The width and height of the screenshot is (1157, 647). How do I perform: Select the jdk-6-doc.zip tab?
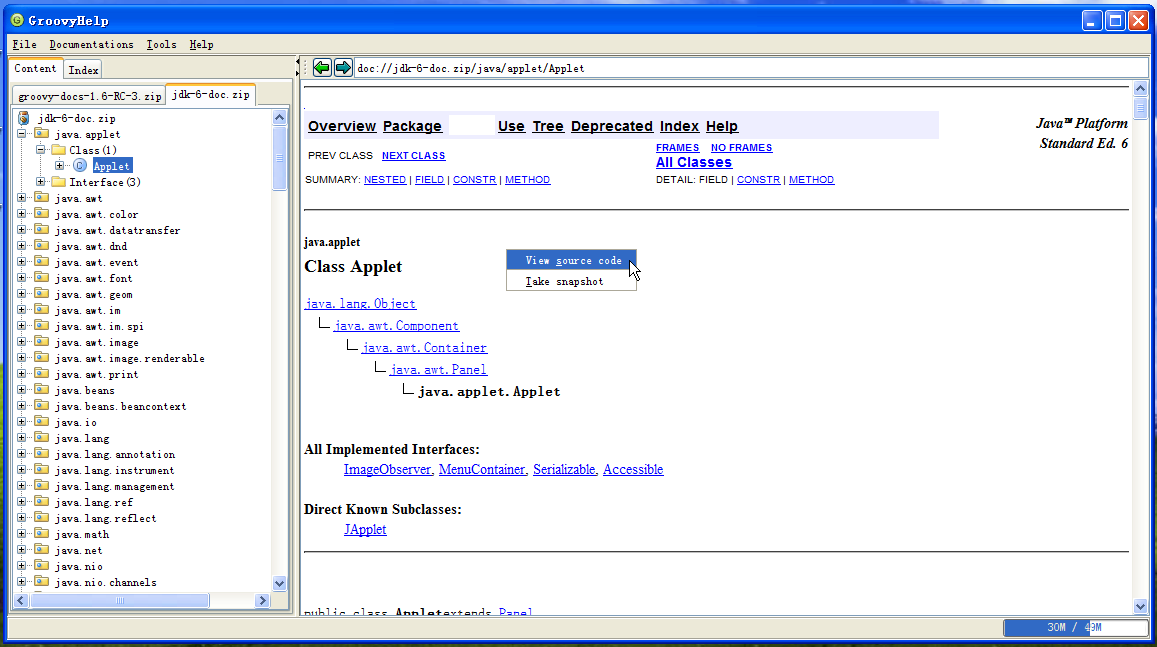pyautogui.click(x=211, y=94)
